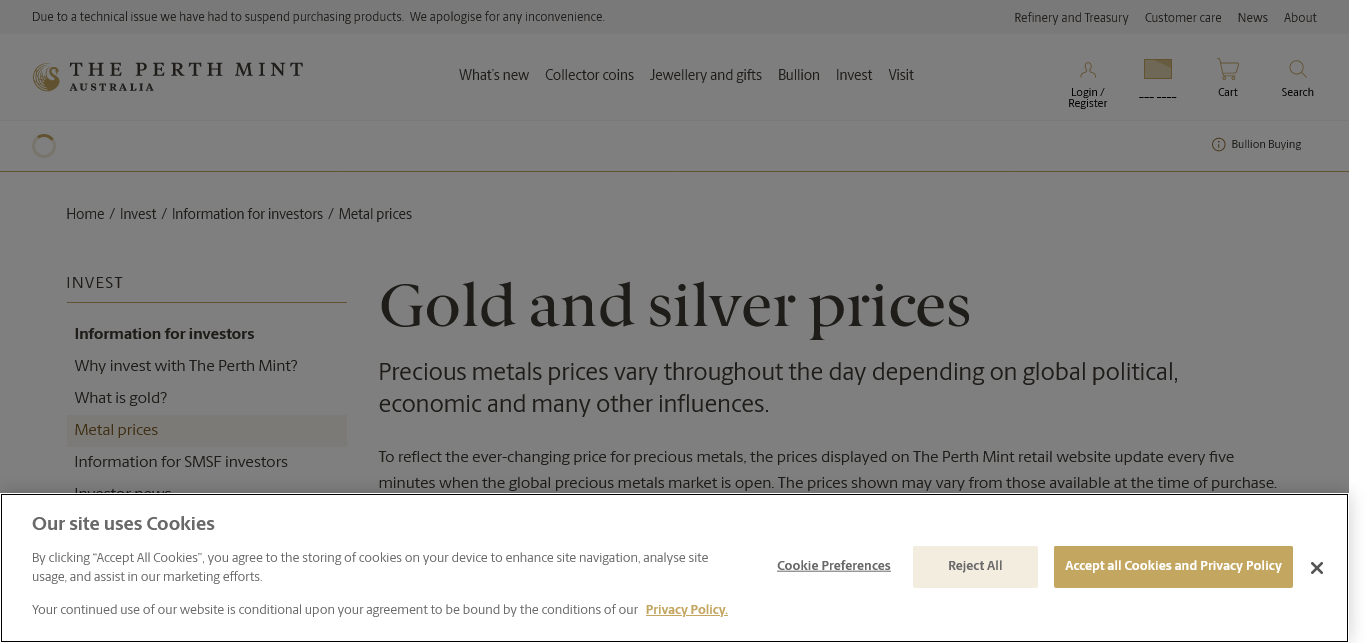
Task: Click the Bullion Buying info icon
Action: (1218, 145)
